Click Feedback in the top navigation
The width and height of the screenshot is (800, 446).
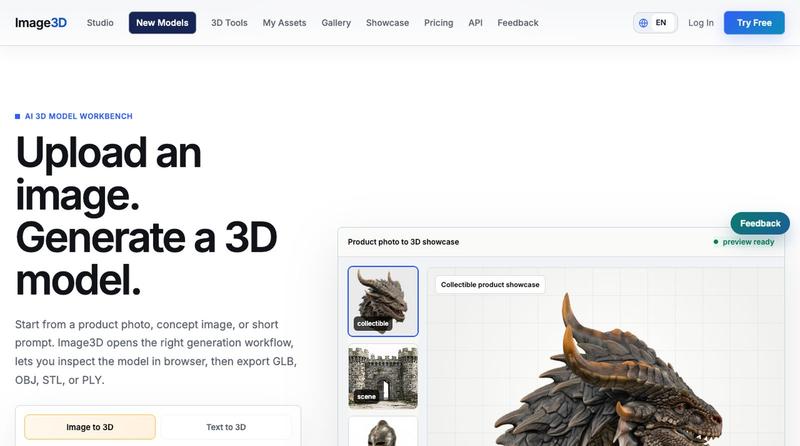(x=517, y=23)
